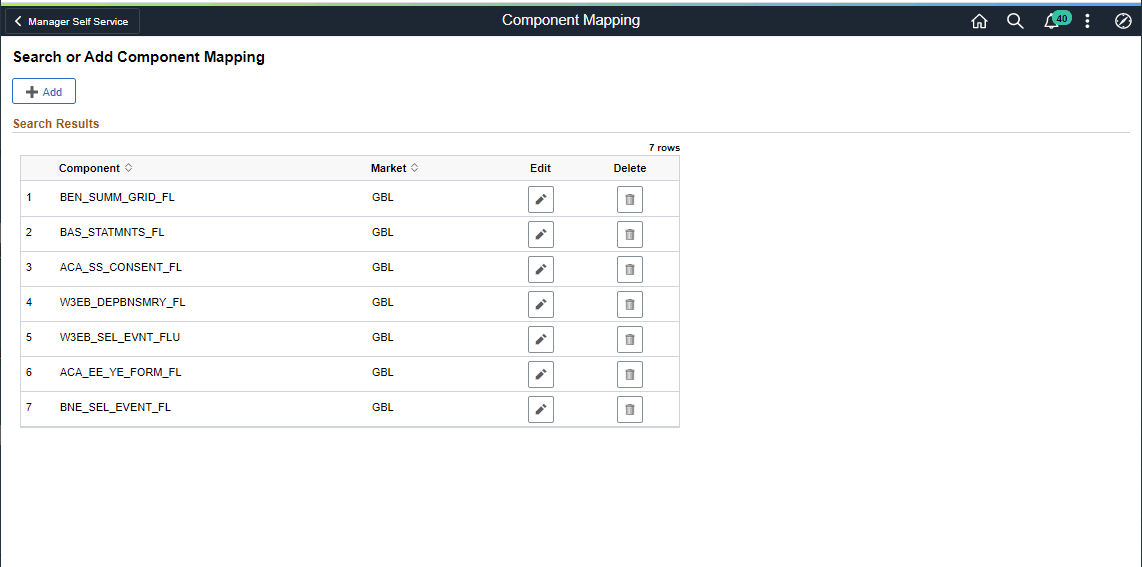Delete the ACA_EE_YE_FORM_FL mapping row
The height and width of the screenshot is (567, 1142).
point(630,374)
